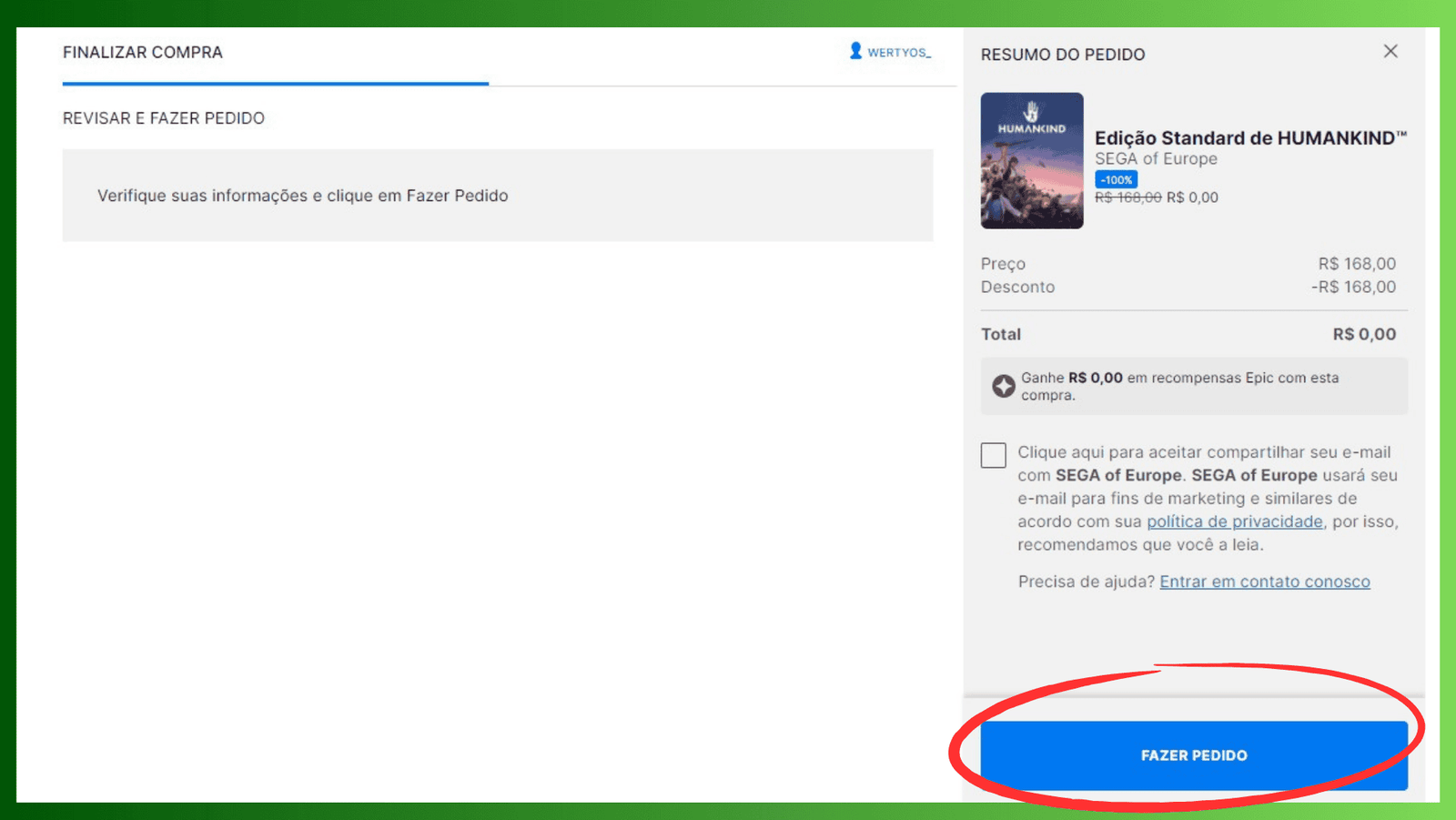
Task: Open the Entrar em contato conosco link
Action: (x=1264, y=582)
